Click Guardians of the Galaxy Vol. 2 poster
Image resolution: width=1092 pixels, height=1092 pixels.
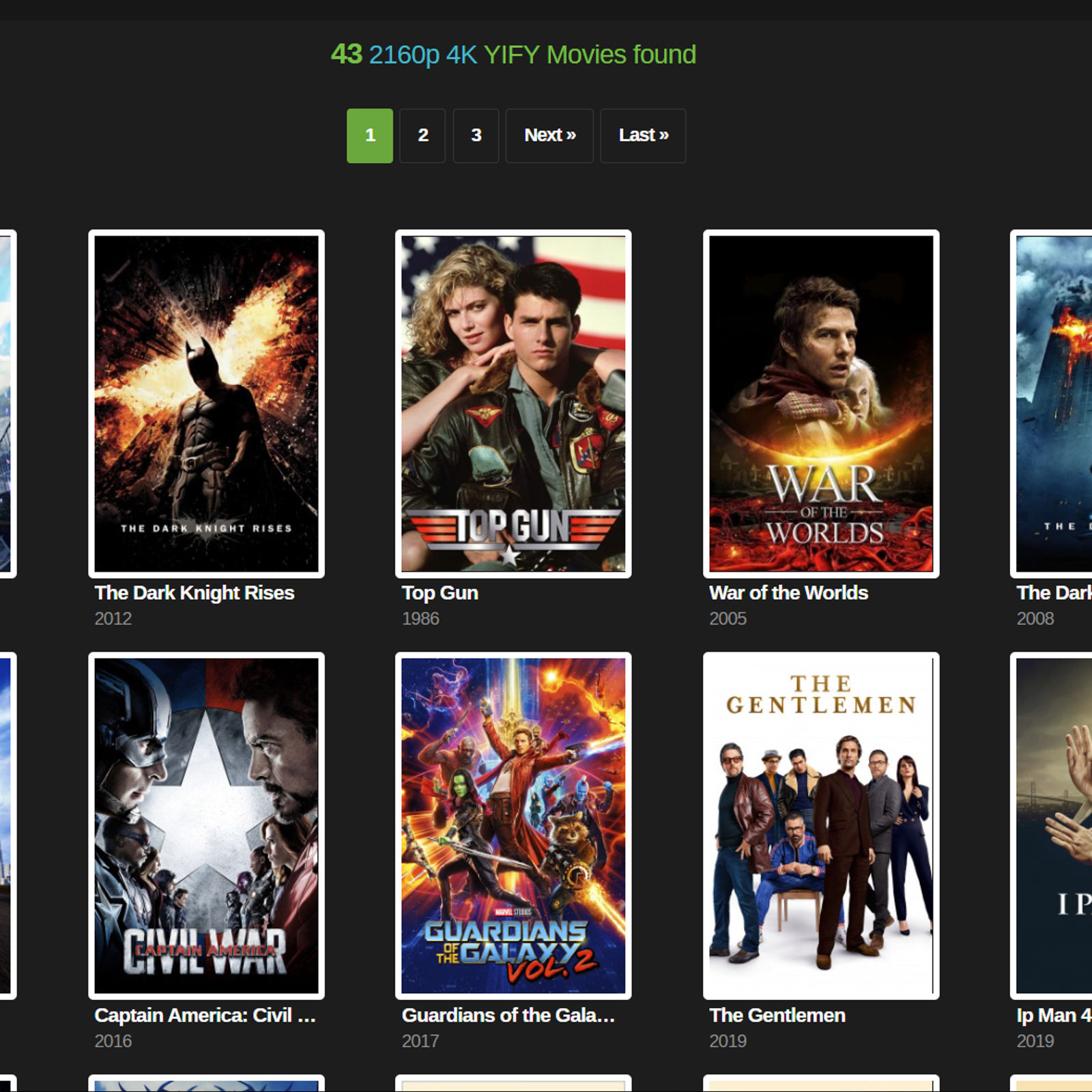coord(513,826)
